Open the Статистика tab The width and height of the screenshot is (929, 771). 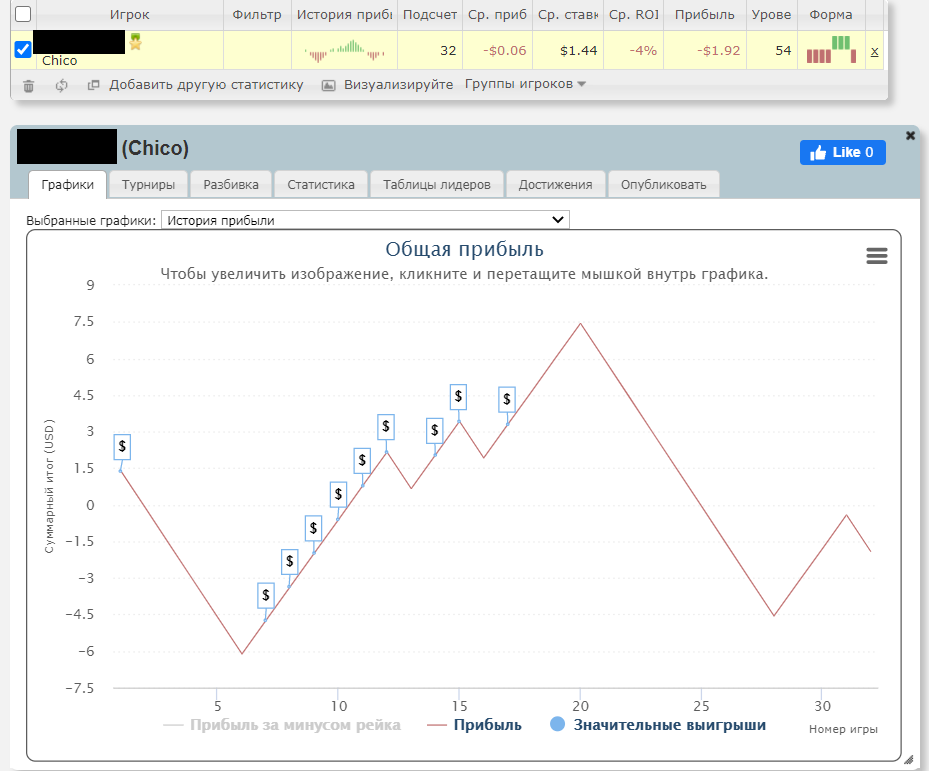(321, 184)
